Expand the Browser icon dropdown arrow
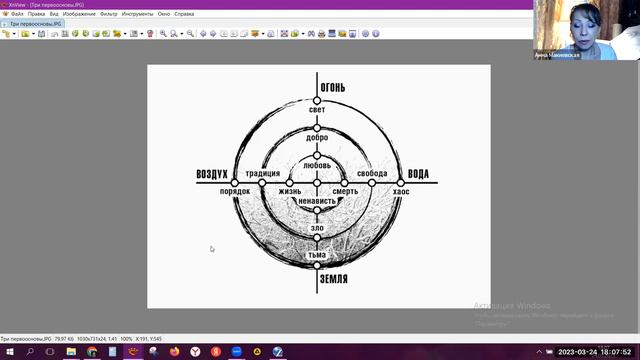This screenshot has height=360, width=640. (x=14, y=34)
